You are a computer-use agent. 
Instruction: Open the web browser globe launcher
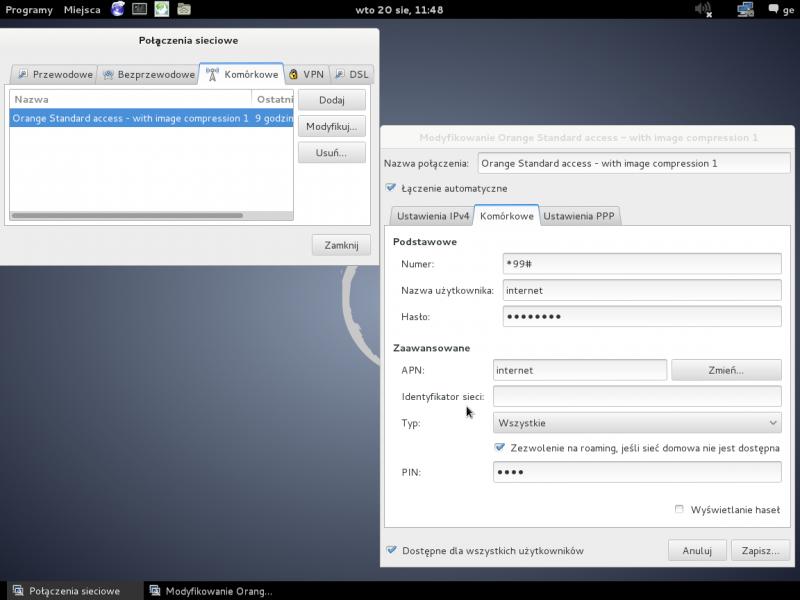pos(118,10)
